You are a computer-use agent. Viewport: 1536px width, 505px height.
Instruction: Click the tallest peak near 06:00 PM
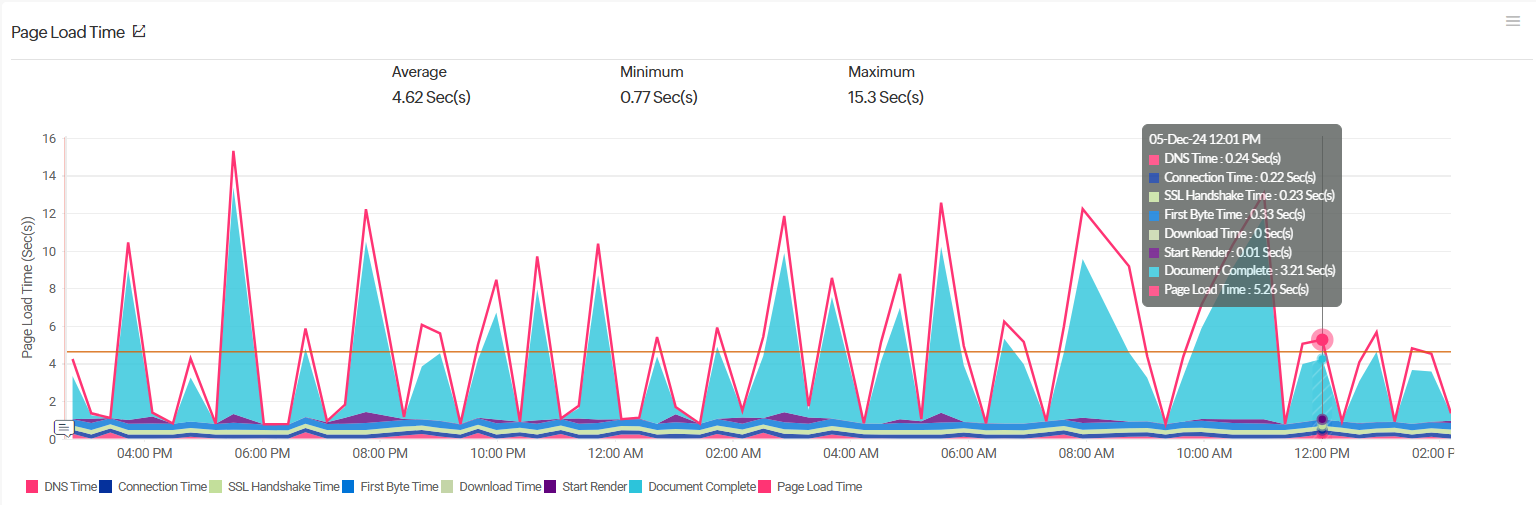[x=233, y=152]
